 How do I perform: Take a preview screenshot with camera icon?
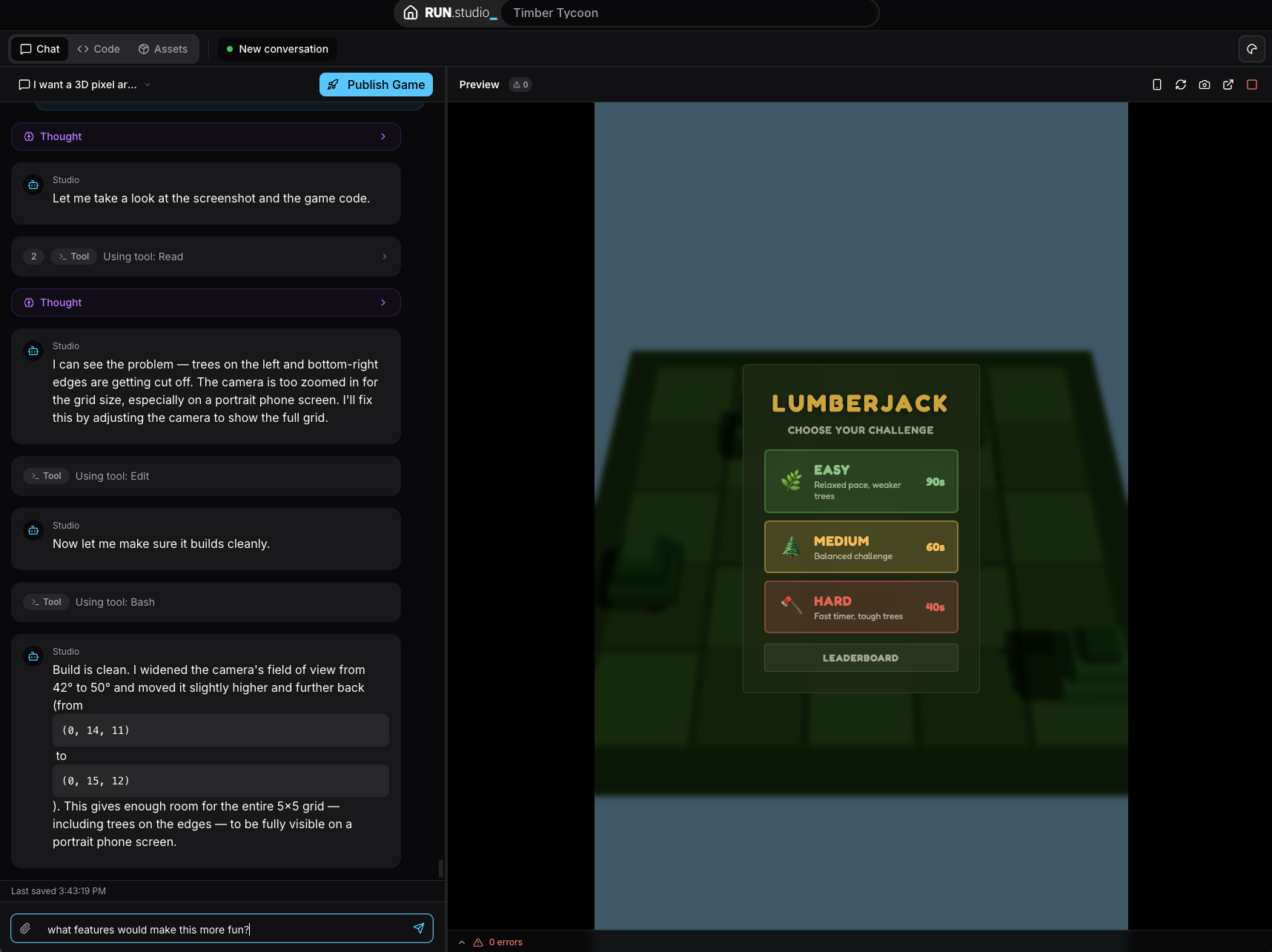click(1205, 85)
